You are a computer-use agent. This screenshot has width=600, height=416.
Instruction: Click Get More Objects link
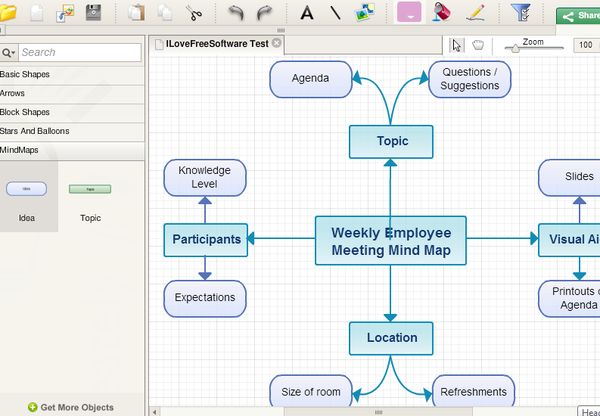coord(71,407)
